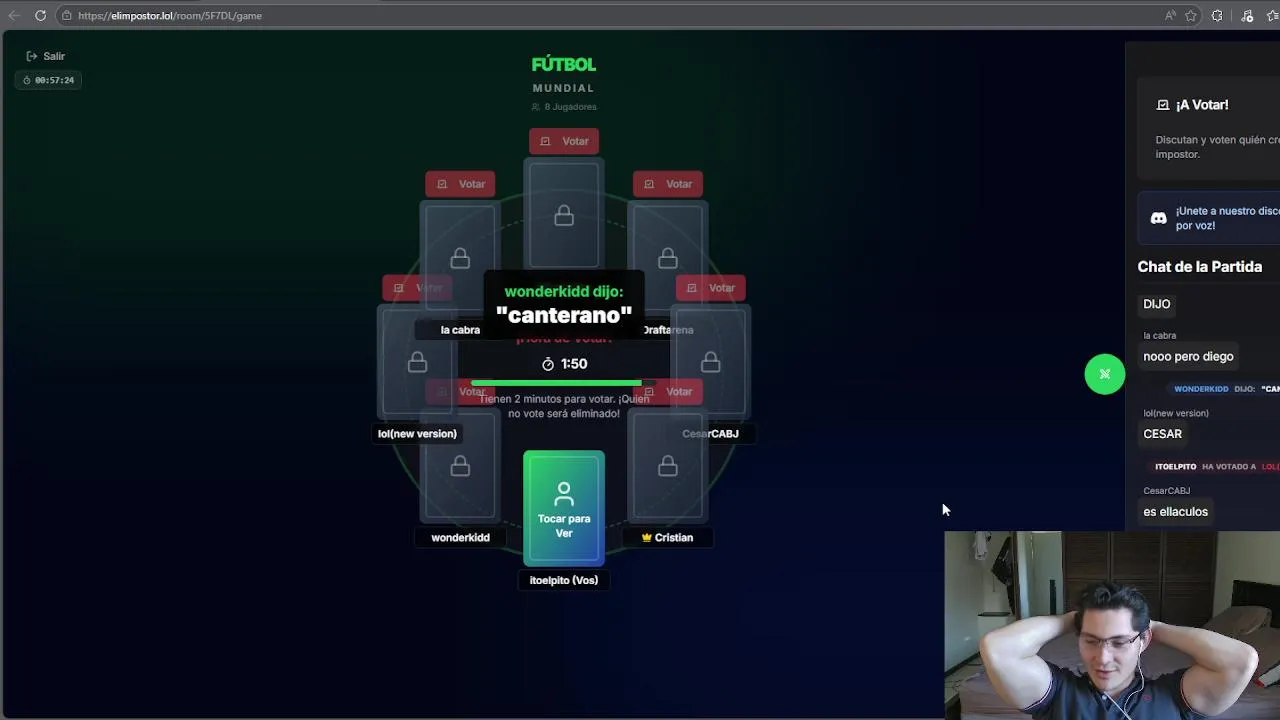
Task: Vote for lol(new version) with Votar
Action: [x=417, y=288]
